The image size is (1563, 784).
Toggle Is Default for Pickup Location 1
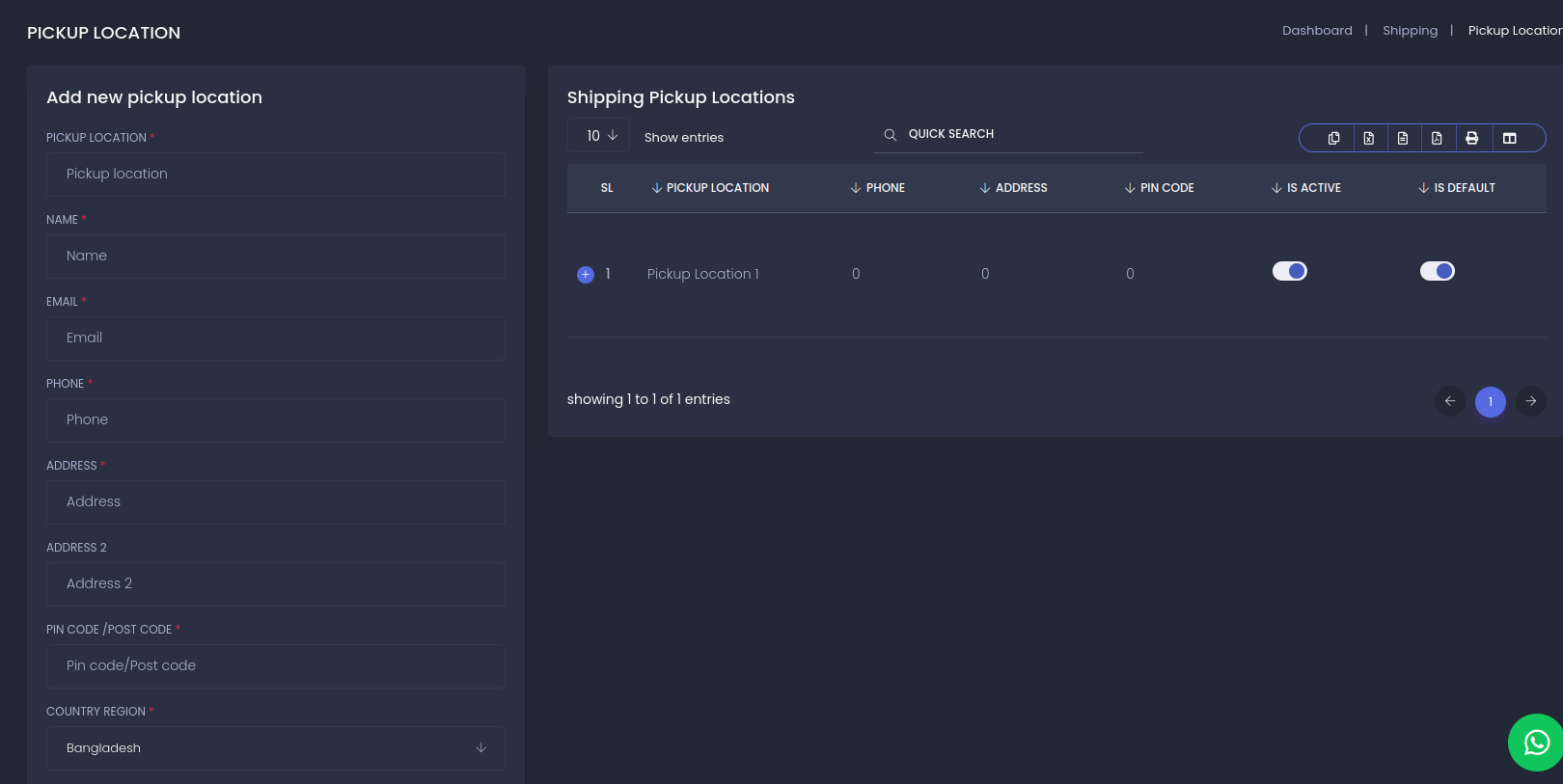1438,271
